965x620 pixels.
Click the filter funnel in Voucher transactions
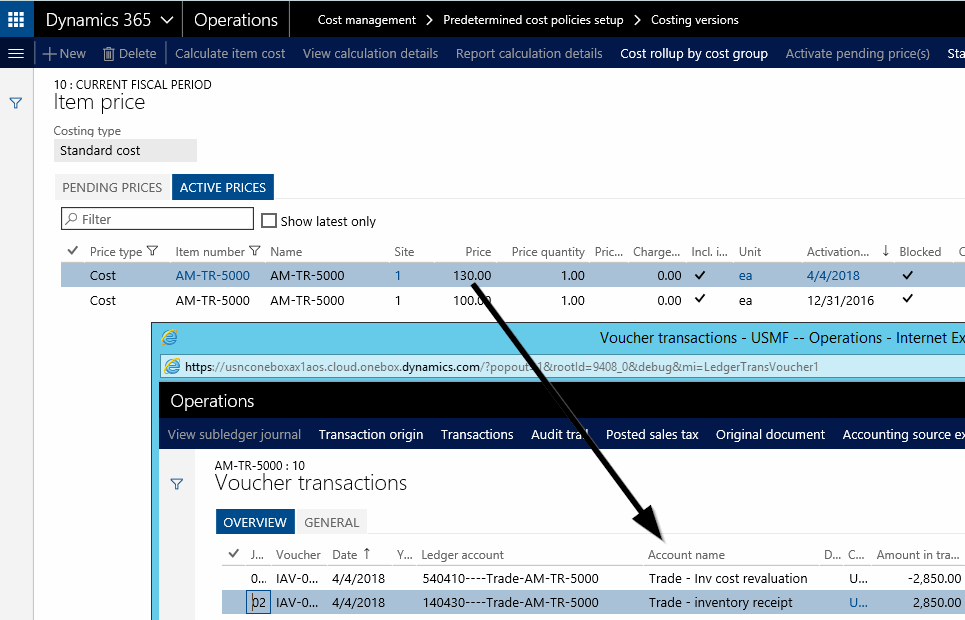[x=177, y=484]
